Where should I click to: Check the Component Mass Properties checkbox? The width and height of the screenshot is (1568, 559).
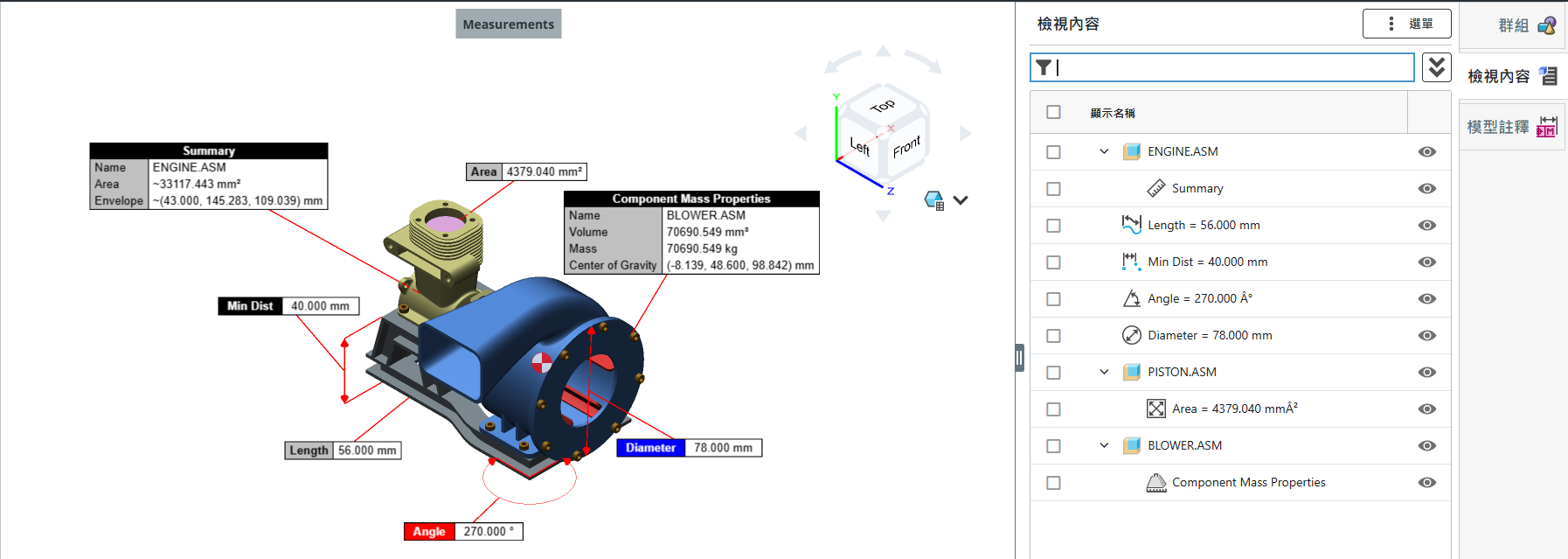(x=1053, y=482)
